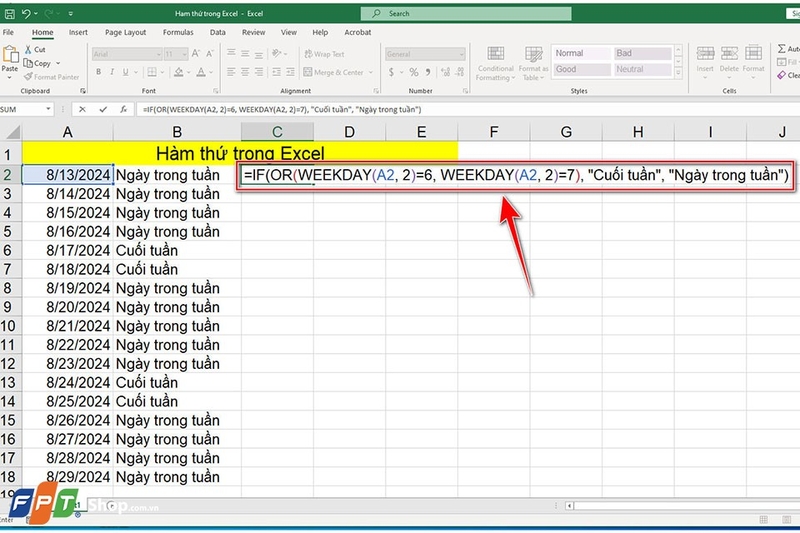Toggle center horizontal alignment
Image resolution: width=800 pixels, height=533 pixels.
click(245, 72)
